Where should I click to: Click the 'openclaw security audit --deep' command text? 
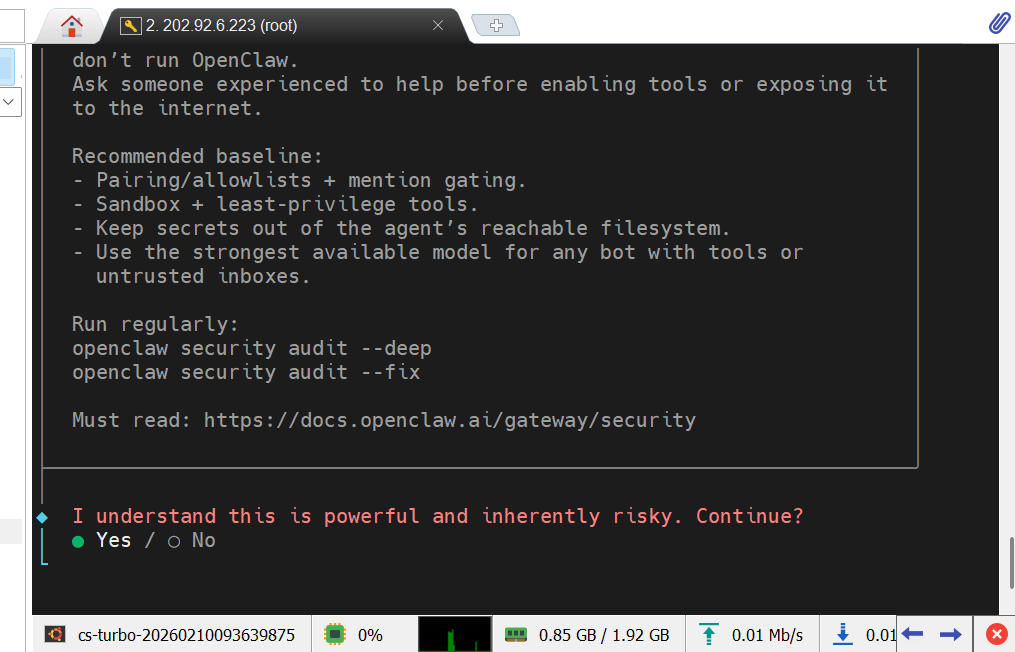(x=252, y=348)
